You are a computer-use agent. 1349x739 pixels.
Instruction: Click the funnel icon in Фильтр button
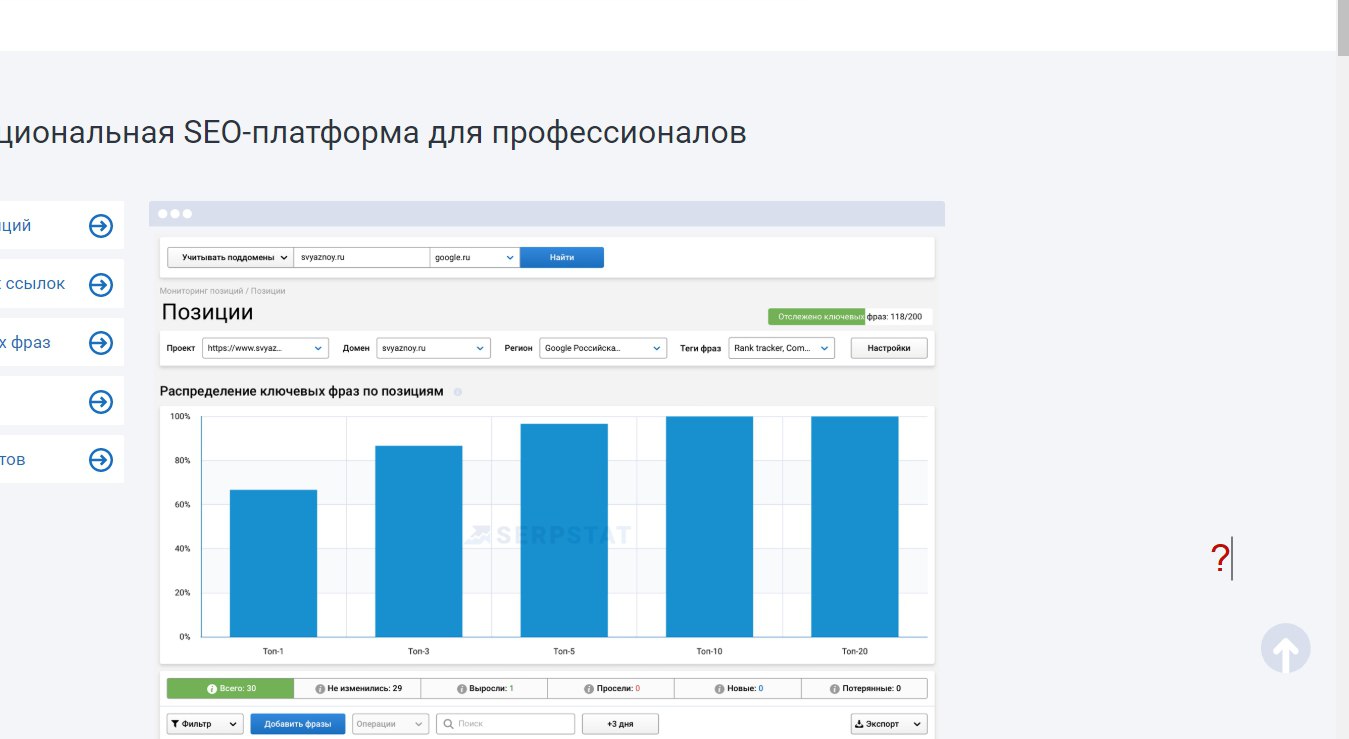click(x=175, y=724)
